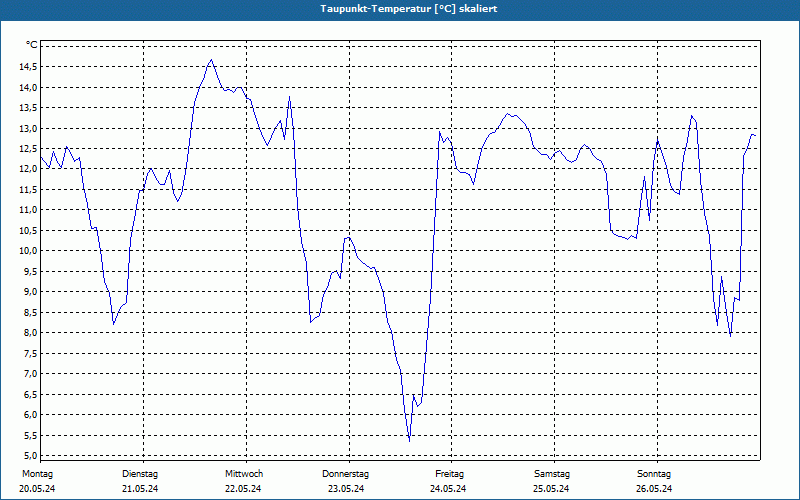Viewport: 800px width, 500px height.
Task: Select the Samstag day label
Action: (x=552, y=474)
